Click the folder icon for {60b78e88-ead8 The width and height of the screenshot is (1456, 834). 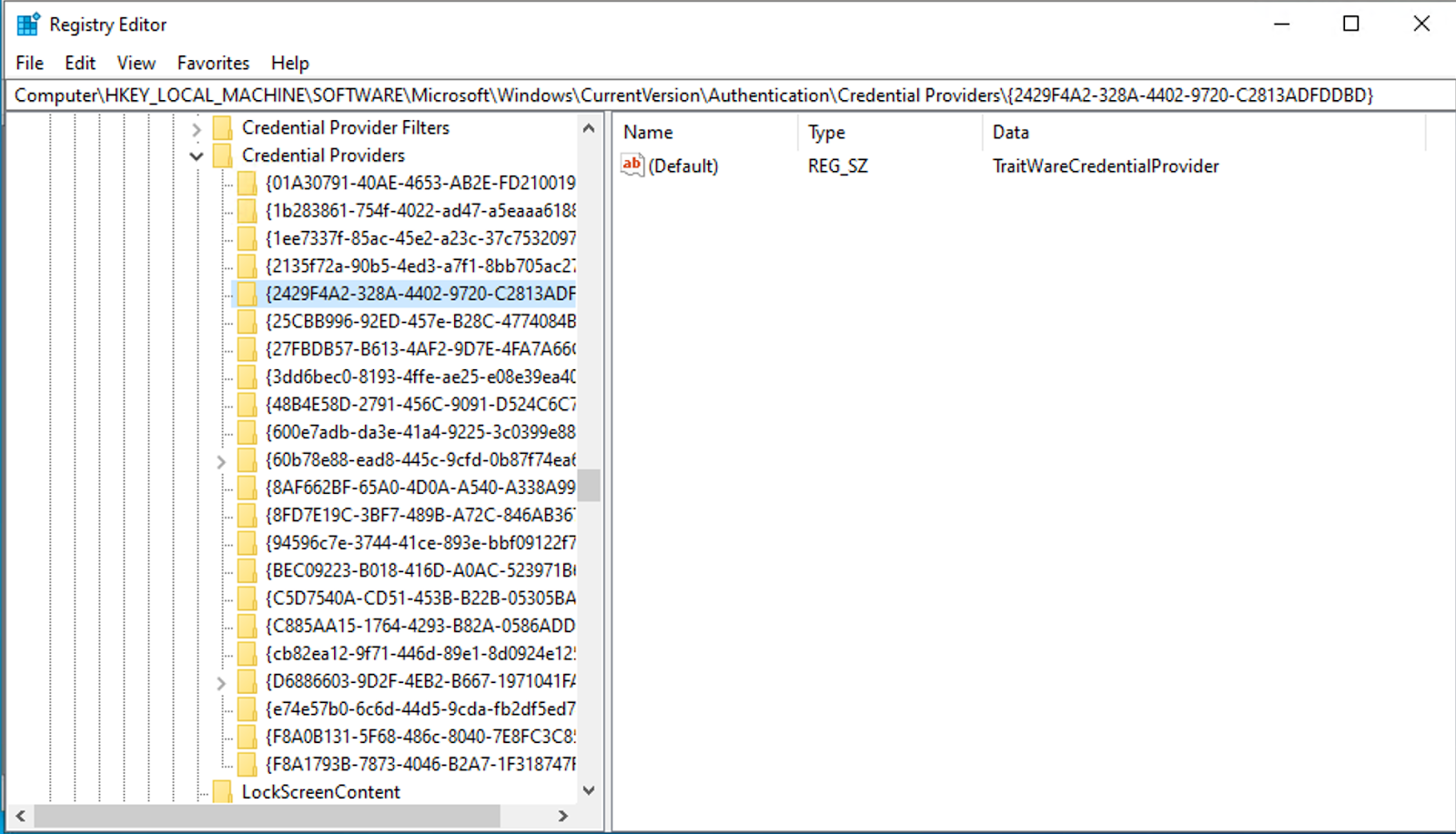tap(247, 460)
